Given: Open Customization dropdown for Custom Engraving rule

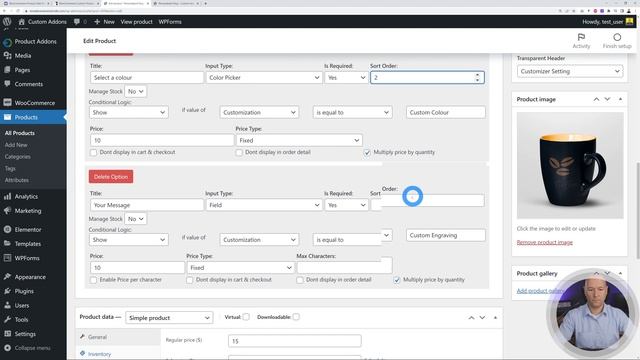Looking at the screenshot, I should [x=259, y=240].
